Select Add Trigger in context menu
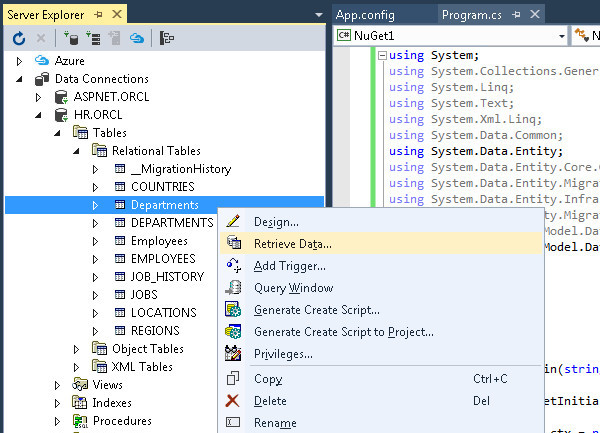600x433 pixels. point(289,266)
